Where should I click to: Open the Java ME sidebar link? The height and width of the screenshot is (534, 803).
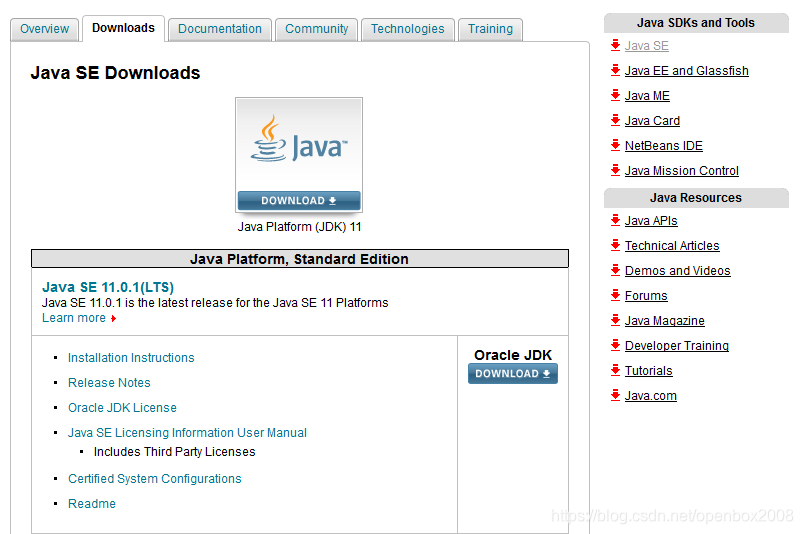pos(647,96)
